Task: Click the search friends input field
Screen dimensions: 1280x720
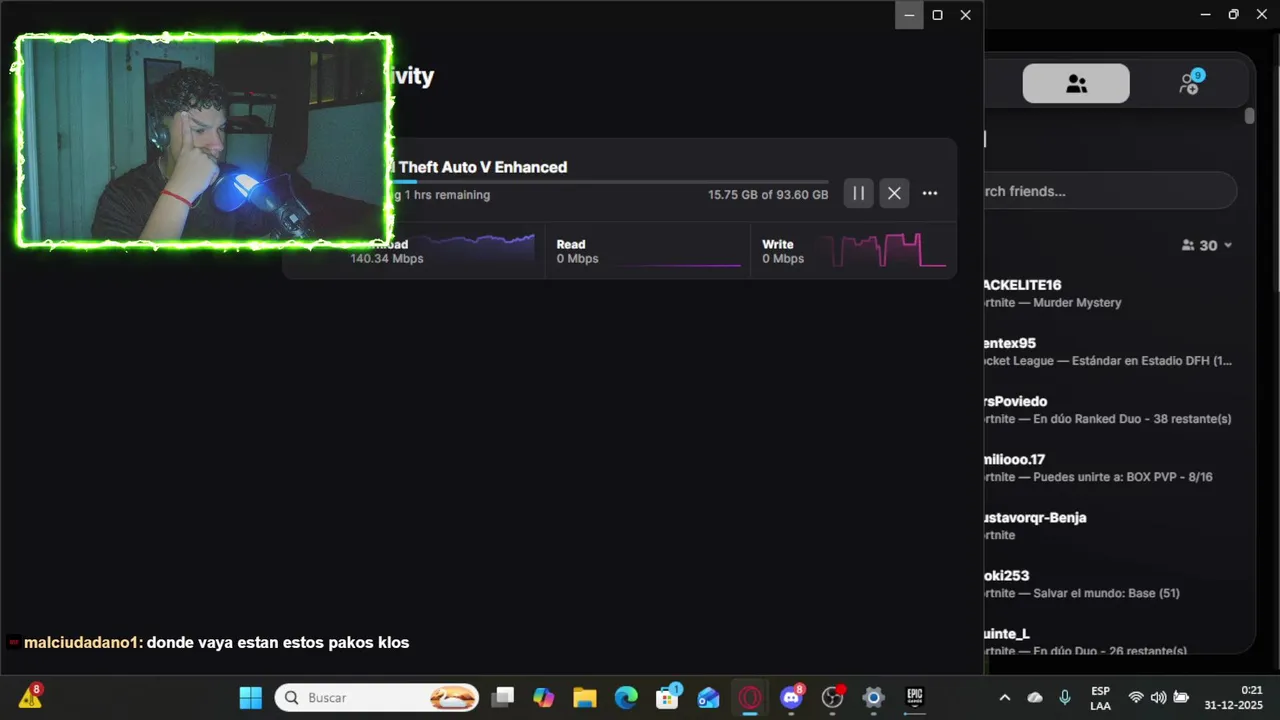Action: (1110, 191)
